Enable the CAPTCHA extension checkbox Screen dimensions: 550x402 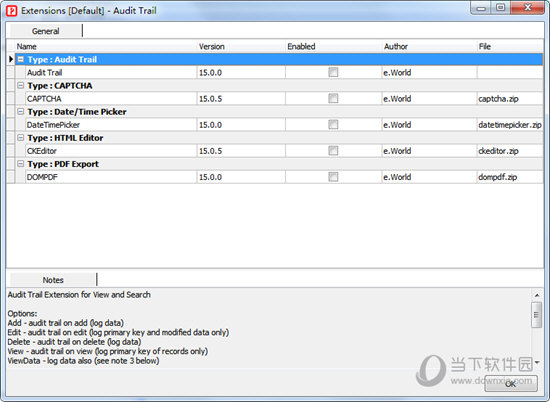pyautogui.click(x=333, y=98)
